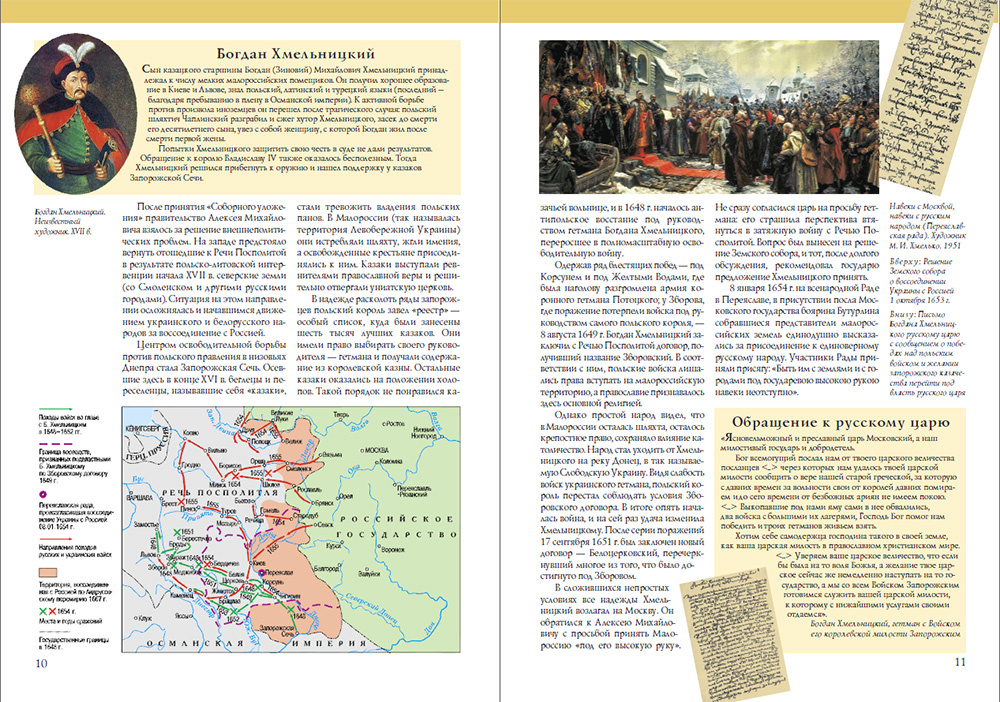1000x702 pixels.
Task: Click the paragraph beginning "Однако простой народ видел"
Action: click(622, 495)
